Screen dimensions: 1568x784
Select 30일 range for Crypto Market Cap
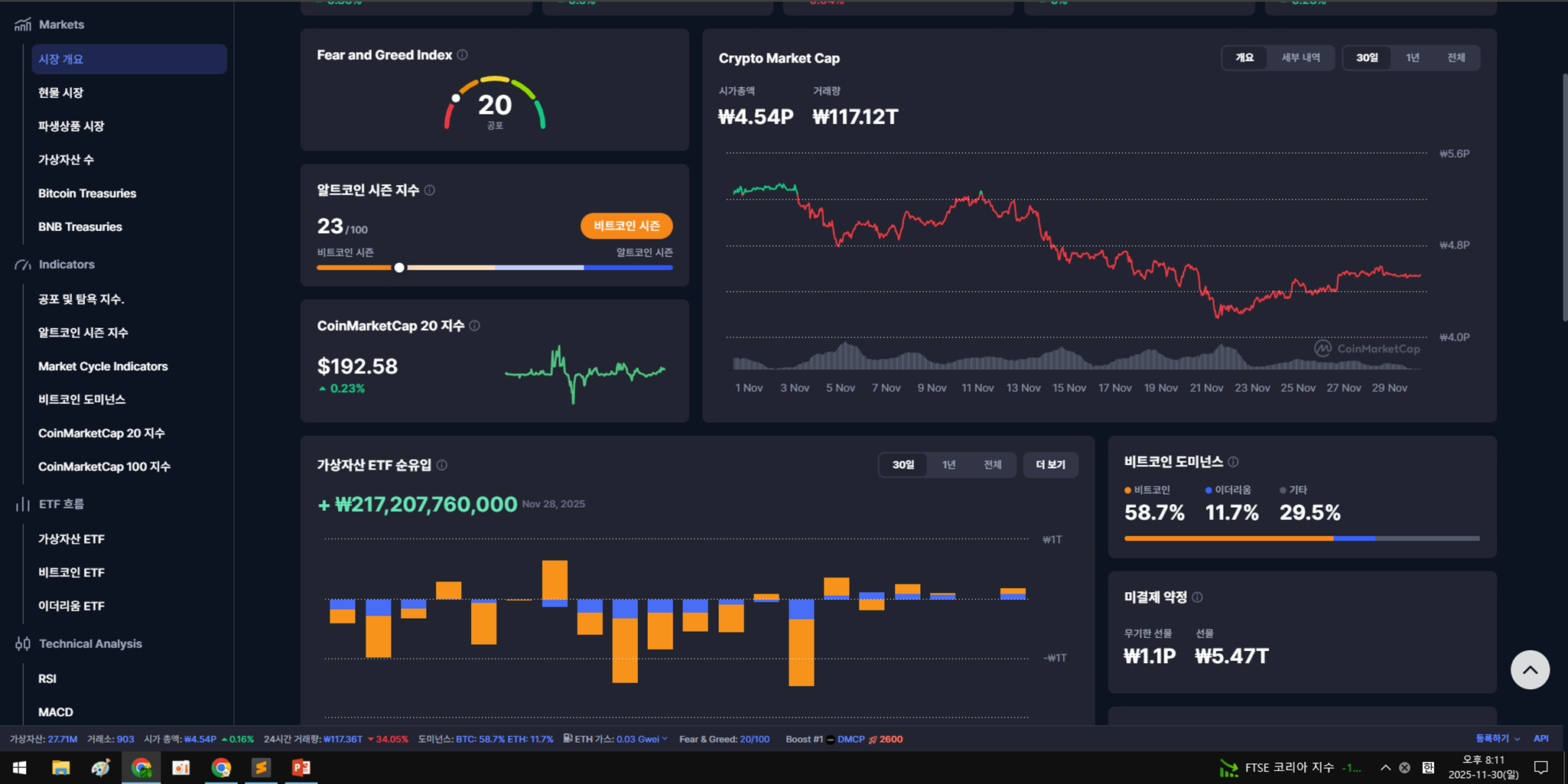tap(1367, 58)
